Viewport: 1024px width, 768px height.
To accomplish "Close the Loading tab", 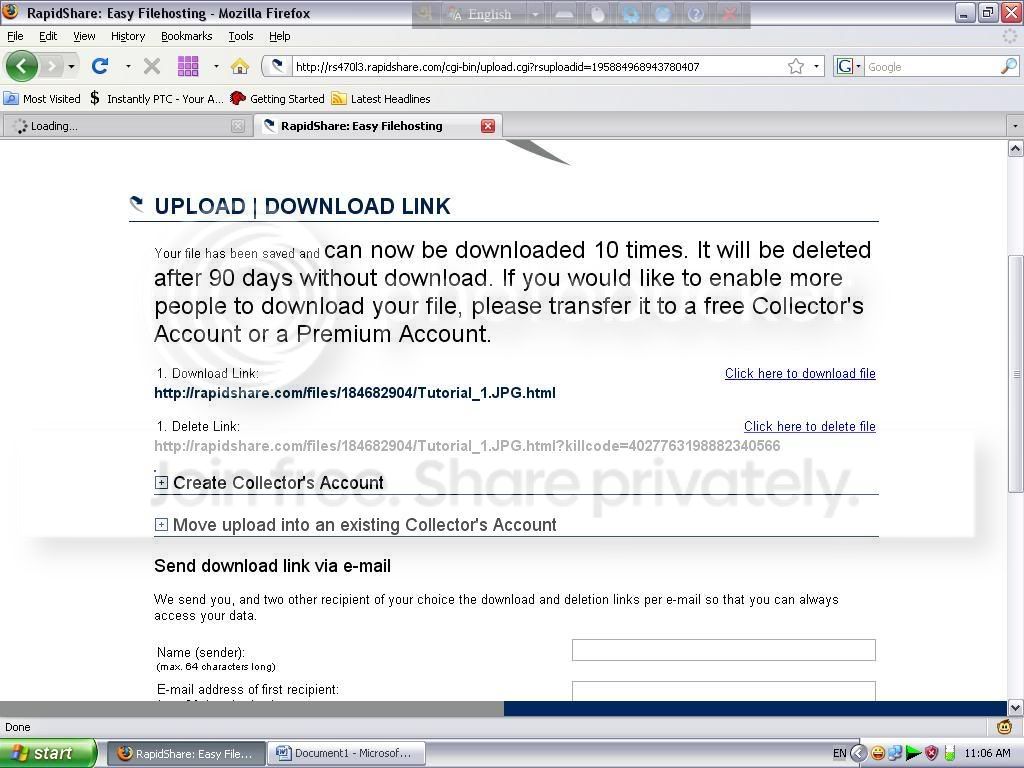I will click(238, 126).
